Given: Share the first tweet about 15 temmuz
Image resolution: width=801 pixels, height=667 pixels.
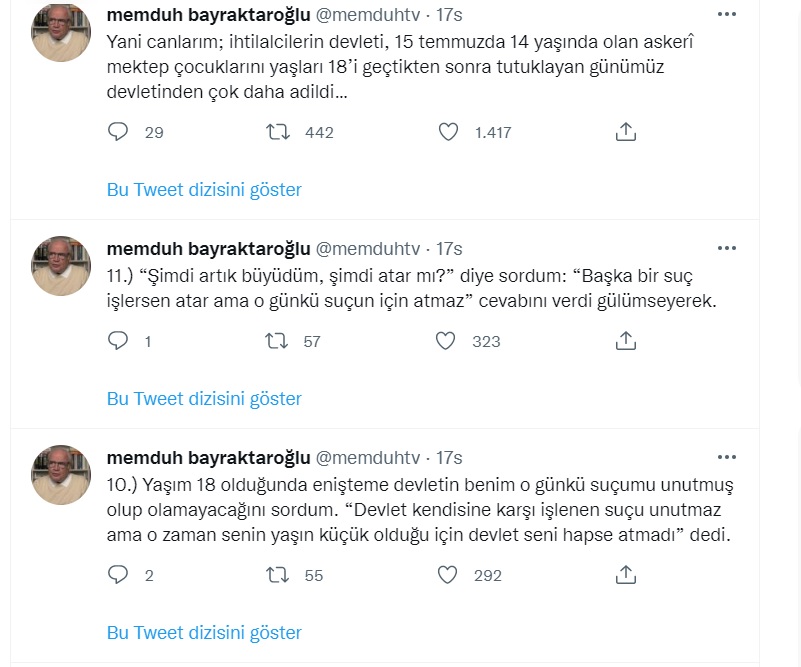Looking at the screenshot, I should tap(626, 132).
